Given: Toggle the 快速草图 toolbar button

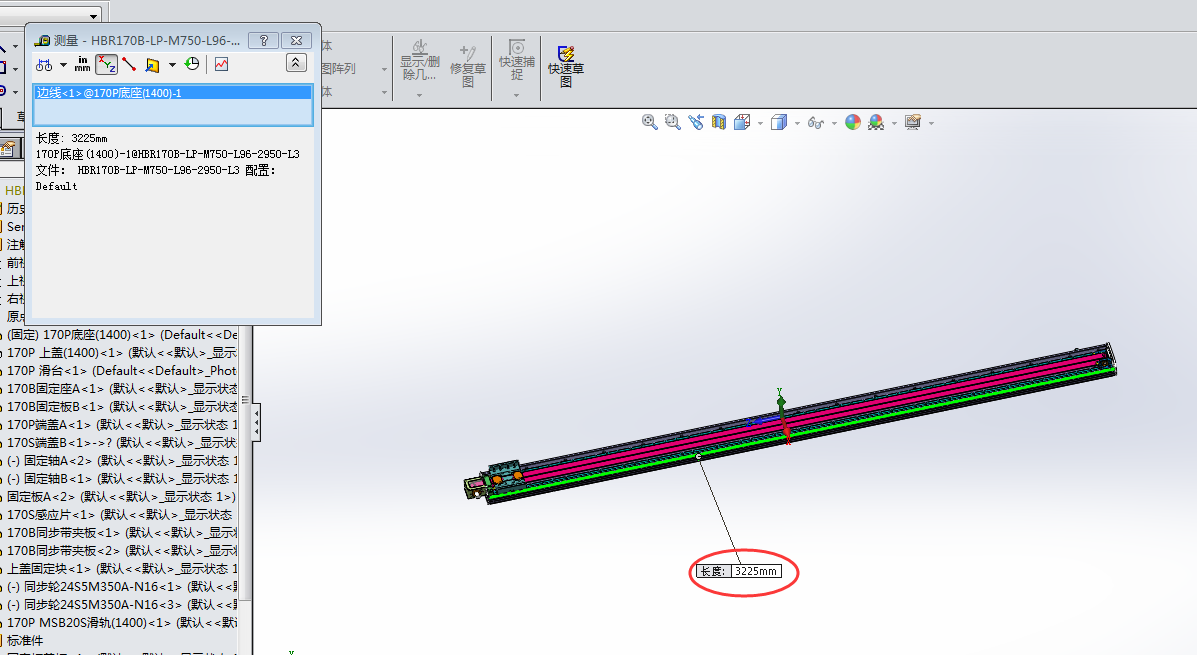Looking at the screenshot, I should (x=566, y=66).
